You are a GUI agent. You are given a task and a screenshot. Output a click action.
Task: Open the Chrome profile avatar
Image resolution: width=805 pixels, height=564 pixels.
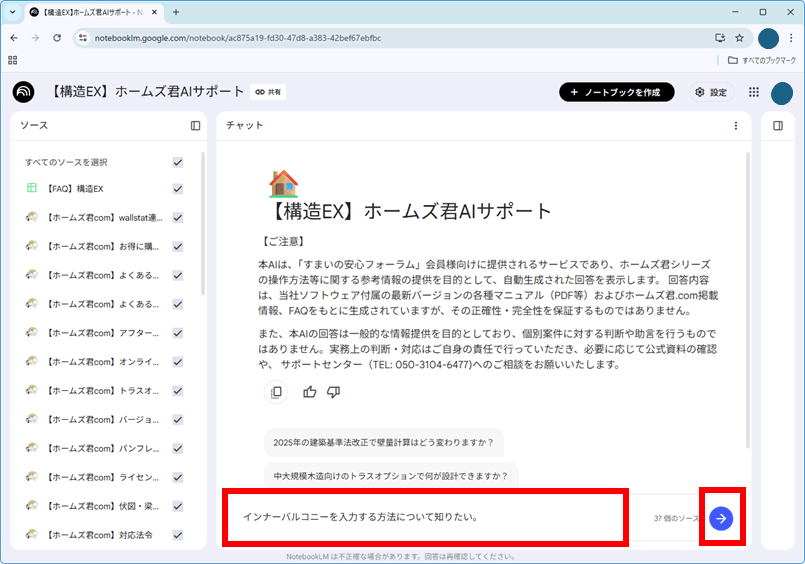(x=769, y=38)
